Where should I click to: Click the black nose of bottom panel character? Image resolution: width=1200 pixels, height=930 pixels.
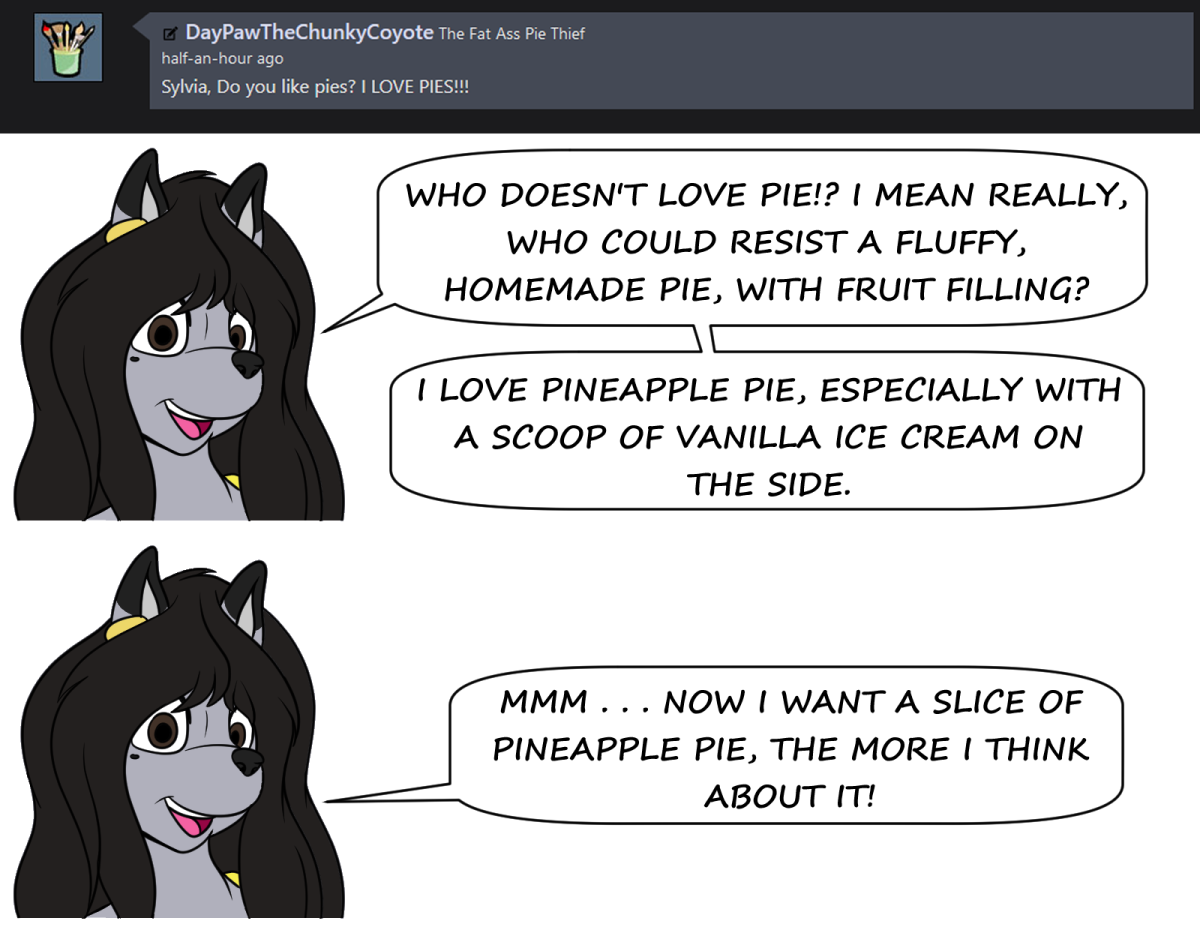247,761
